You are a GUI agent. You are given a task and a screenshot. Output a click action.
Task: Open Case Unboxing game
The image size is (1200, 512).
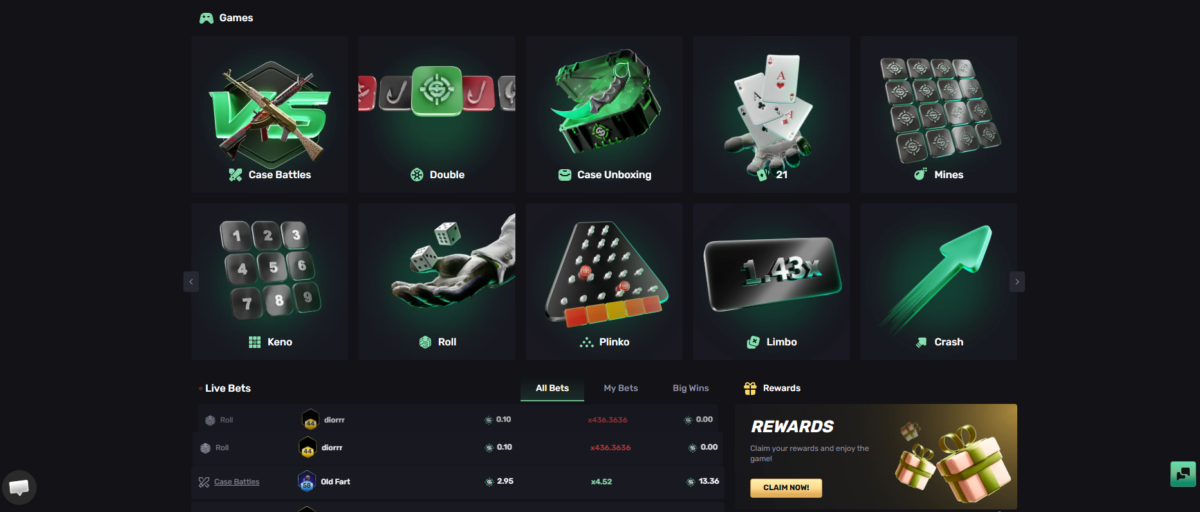(x=604, y=114)
